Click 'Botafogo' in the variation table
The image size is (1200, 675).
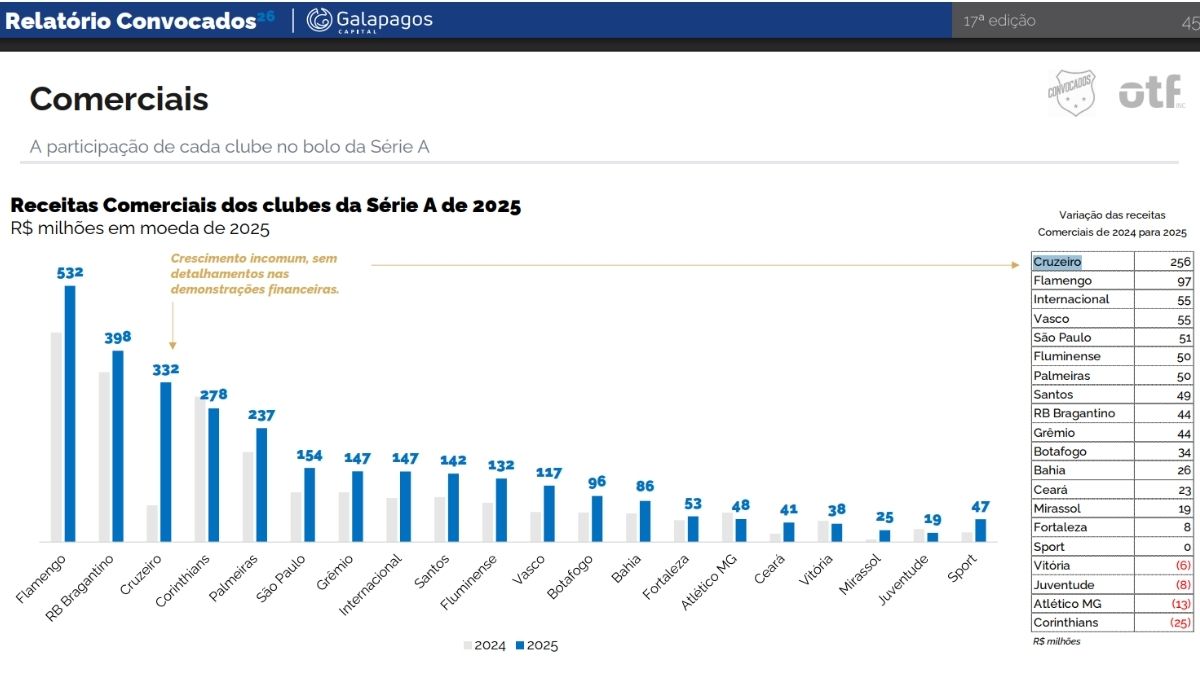pos(1059,452)
